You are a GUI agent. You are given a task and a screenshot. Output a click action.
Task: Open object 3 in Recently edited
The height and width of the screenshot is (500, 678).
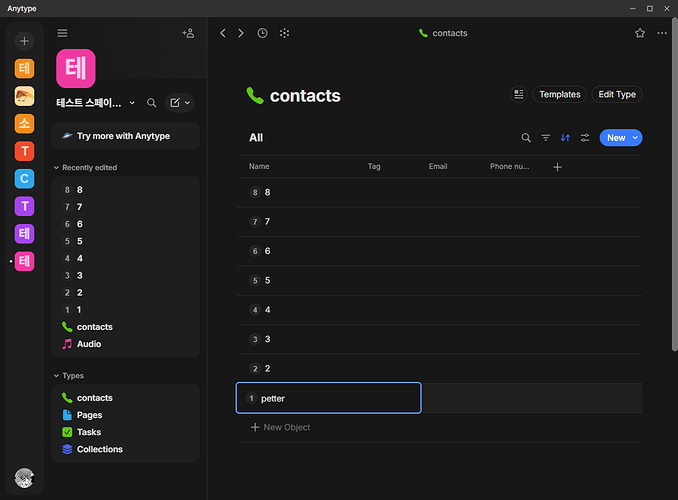click(x=125, y=276)
